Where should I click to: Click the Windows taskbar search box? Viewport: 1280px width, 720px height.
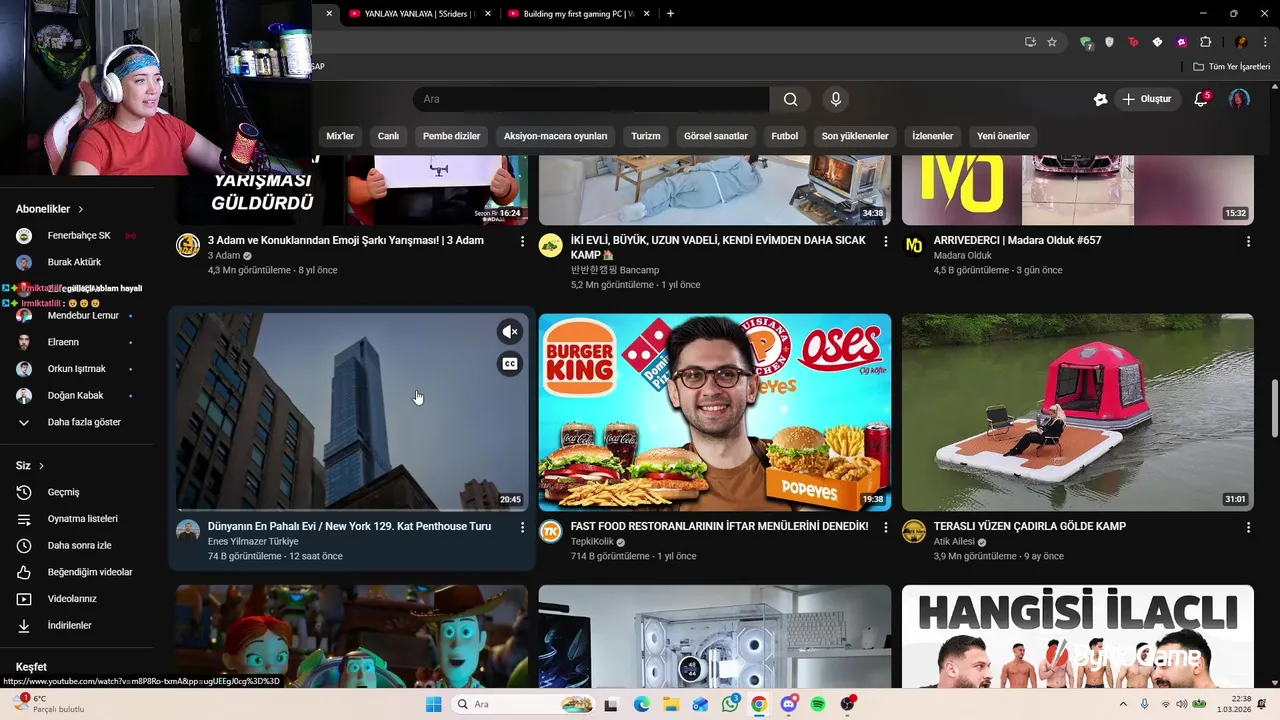[x=522, y=704]
